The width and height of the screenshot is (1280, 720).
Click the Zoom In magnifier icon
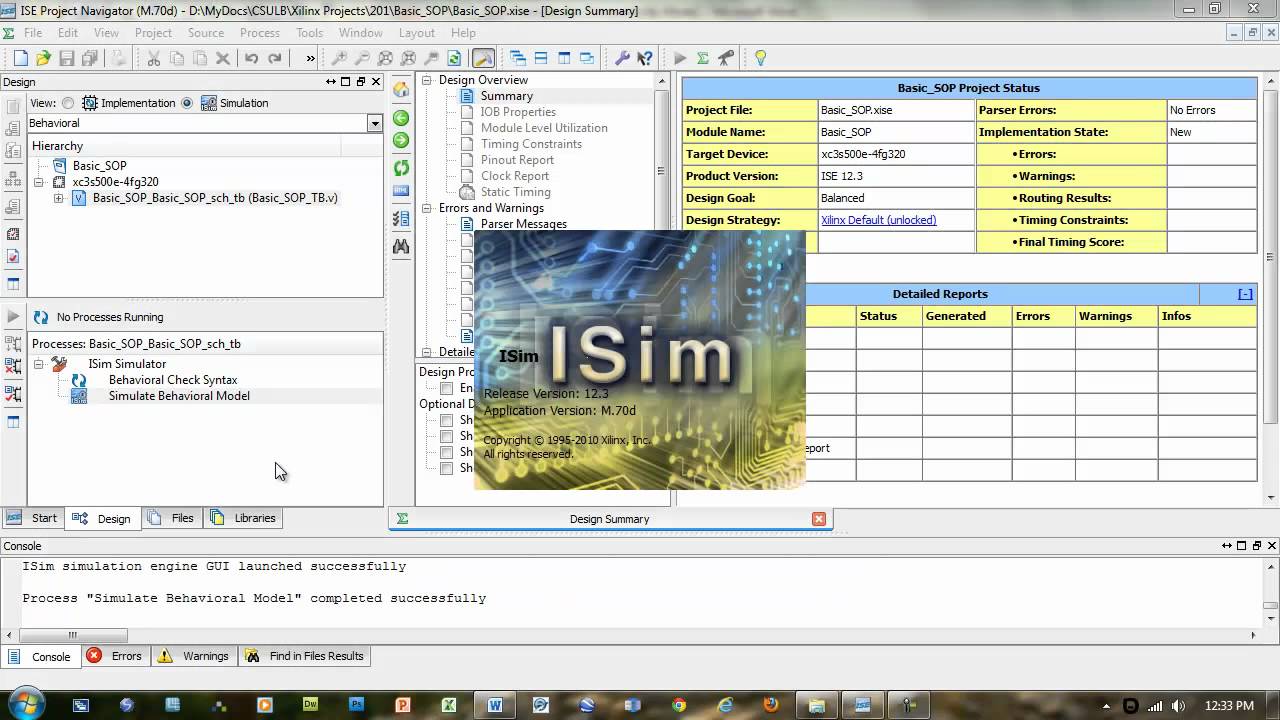point(340,58)
